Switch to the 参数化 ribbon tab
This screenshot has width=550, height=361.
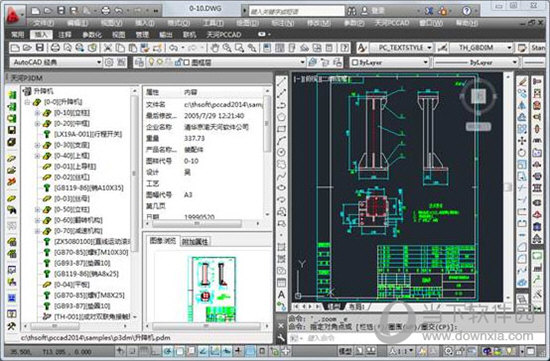point(92,34)
